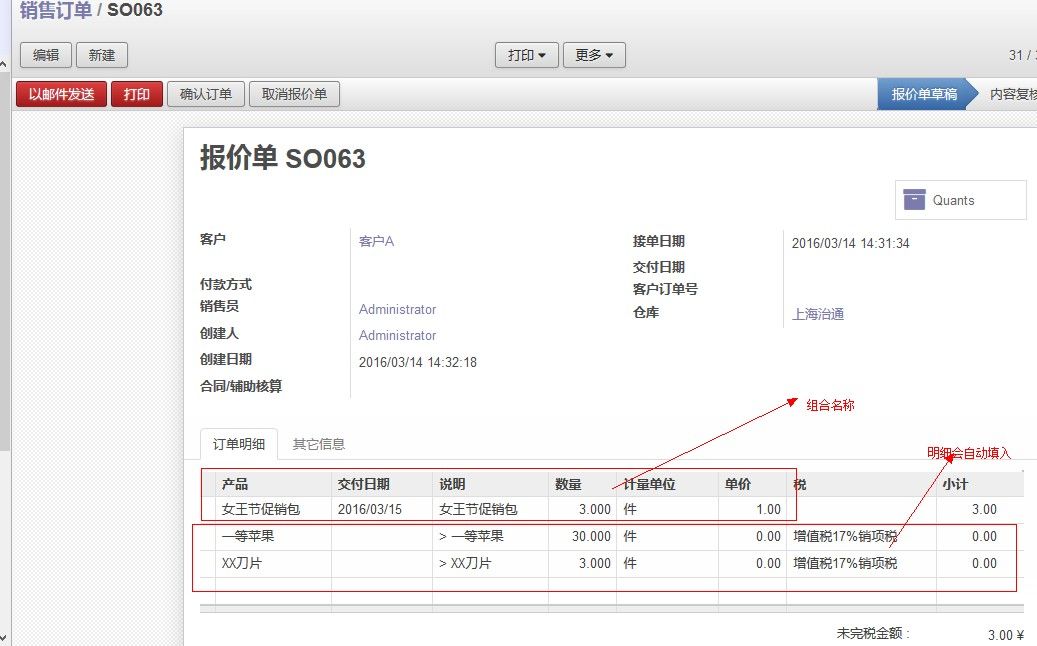This screenshot has height=646, width=1037.
Task: Select the 一等苹果 product cell
Action: (273, 536)
